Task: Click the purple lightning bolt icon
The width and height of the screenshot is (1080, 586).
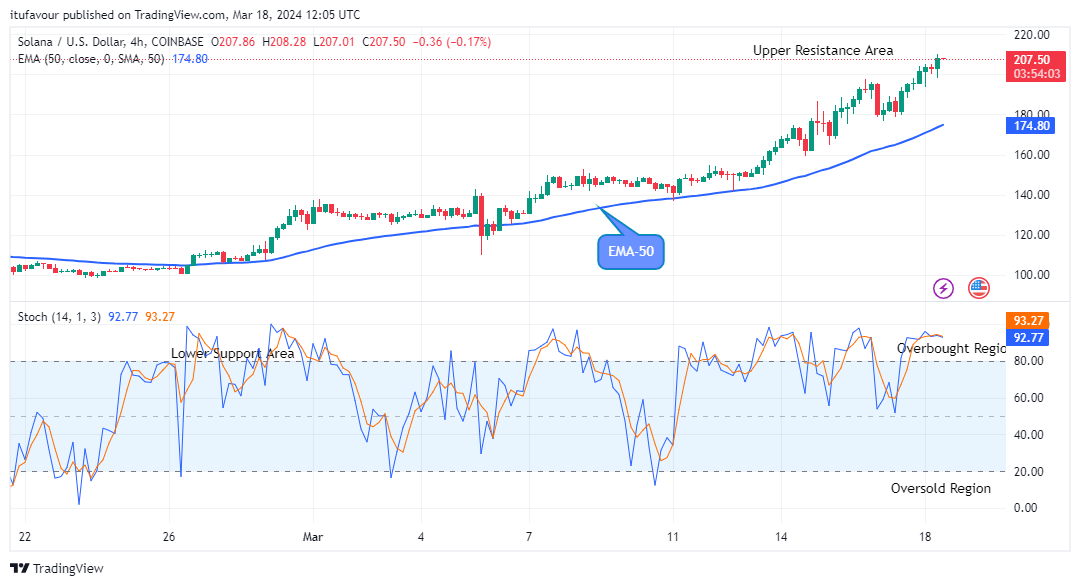Action: (x=943, y=288)
